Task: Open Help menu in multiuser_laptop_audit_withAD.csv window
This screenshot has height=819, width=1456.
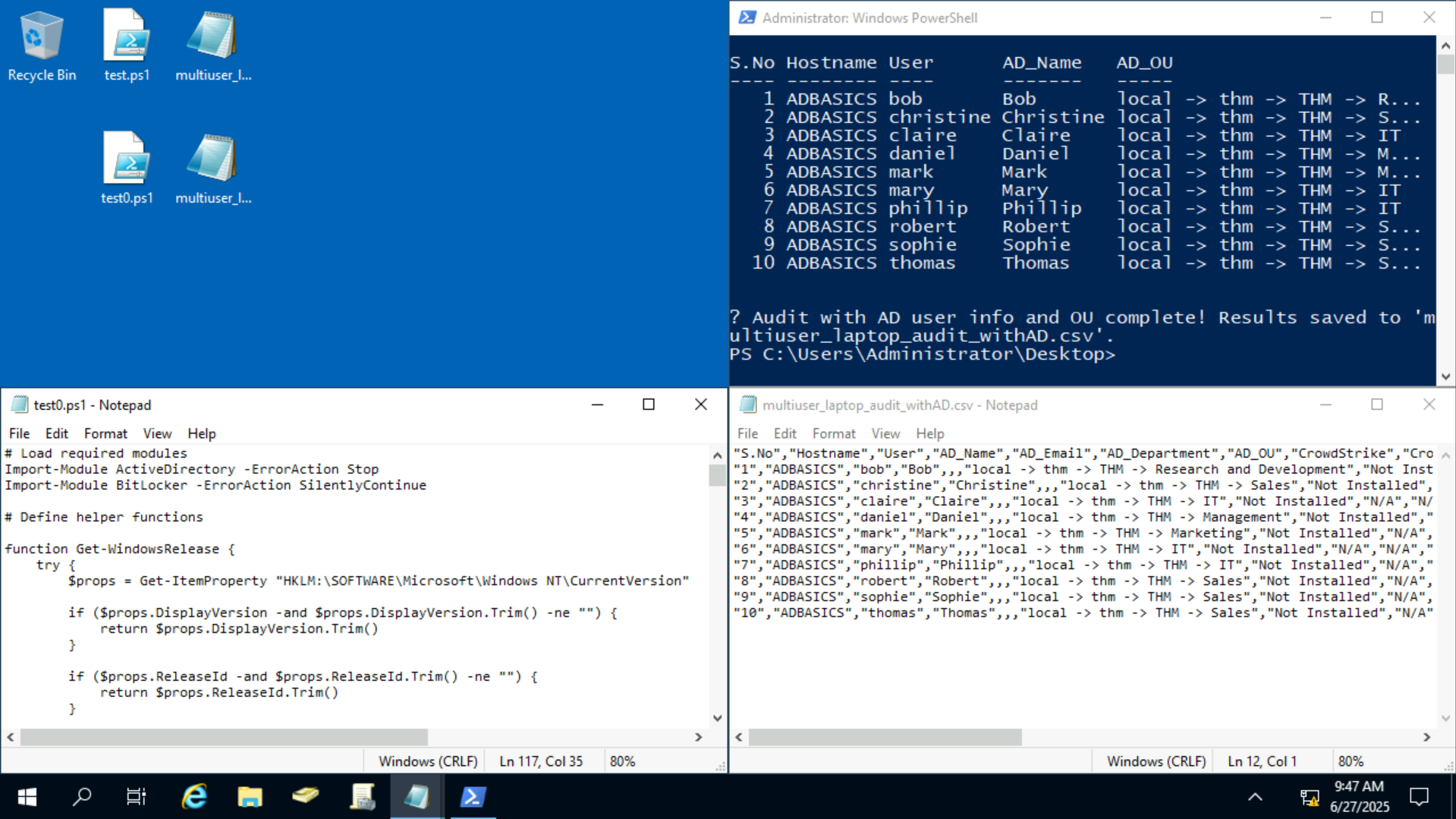Action: [x=929, y=433]
